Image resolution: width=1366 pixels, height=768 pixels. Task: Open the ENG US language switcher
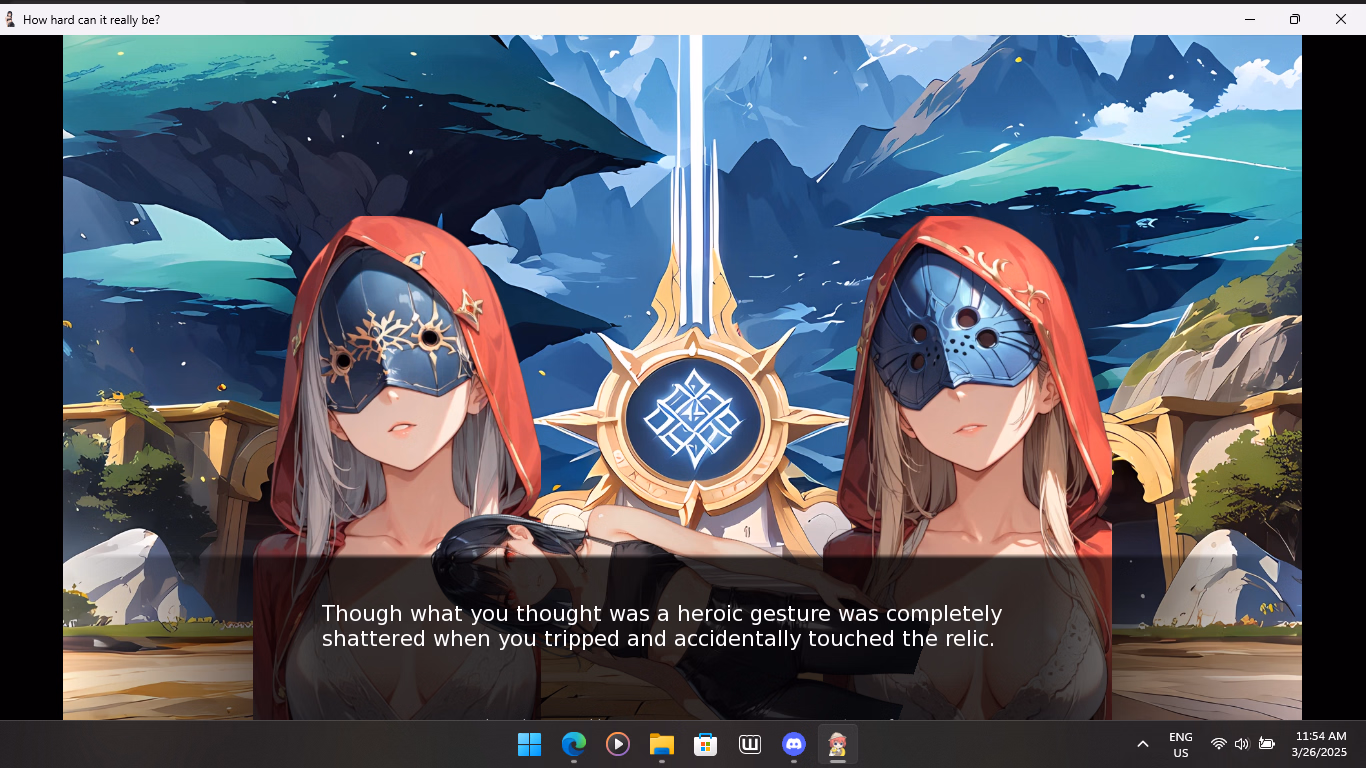[1180, 744]
